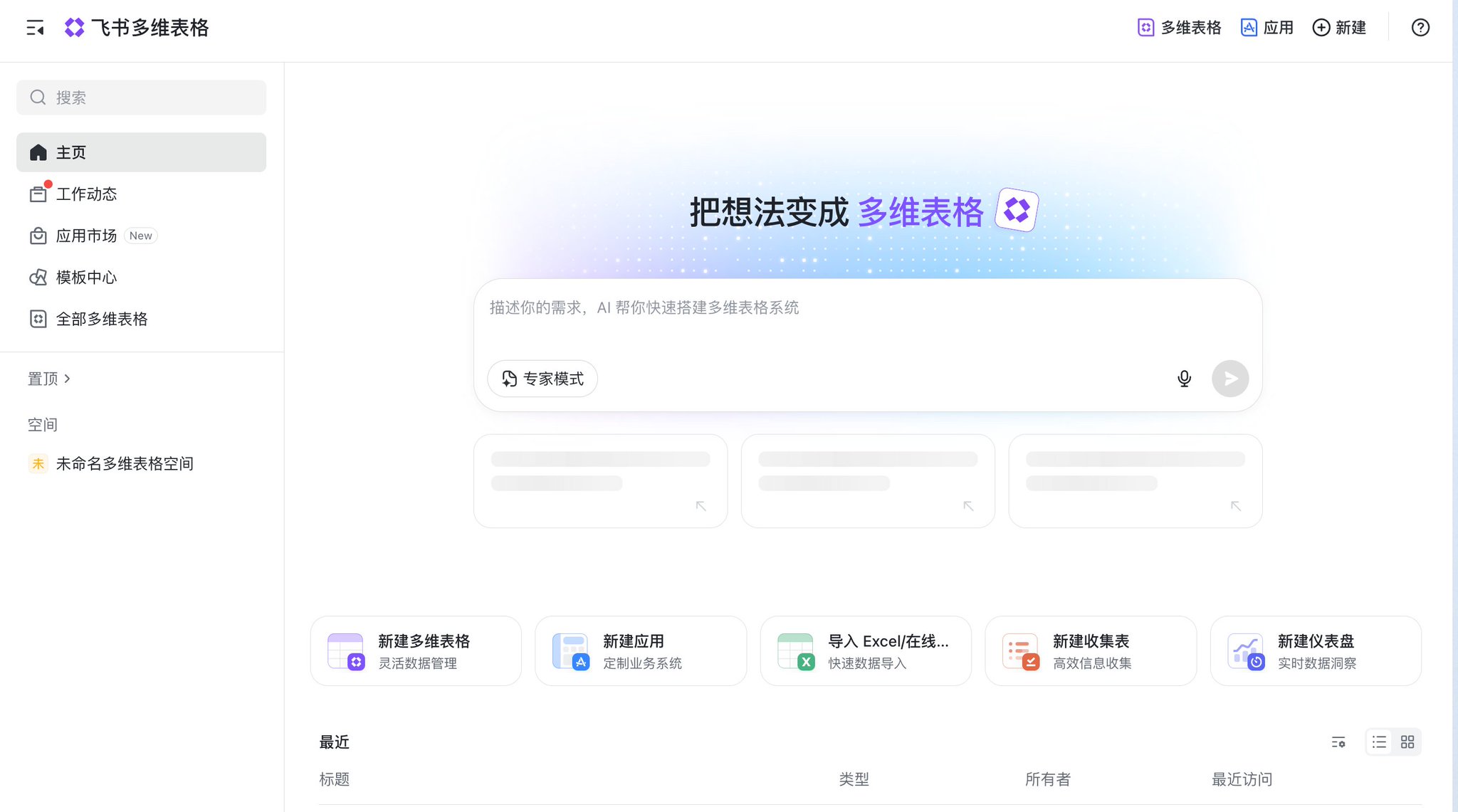Click the 新建多维表格 table icon
The height and width of the screenshot is (812, 1458).
point(346,651)
